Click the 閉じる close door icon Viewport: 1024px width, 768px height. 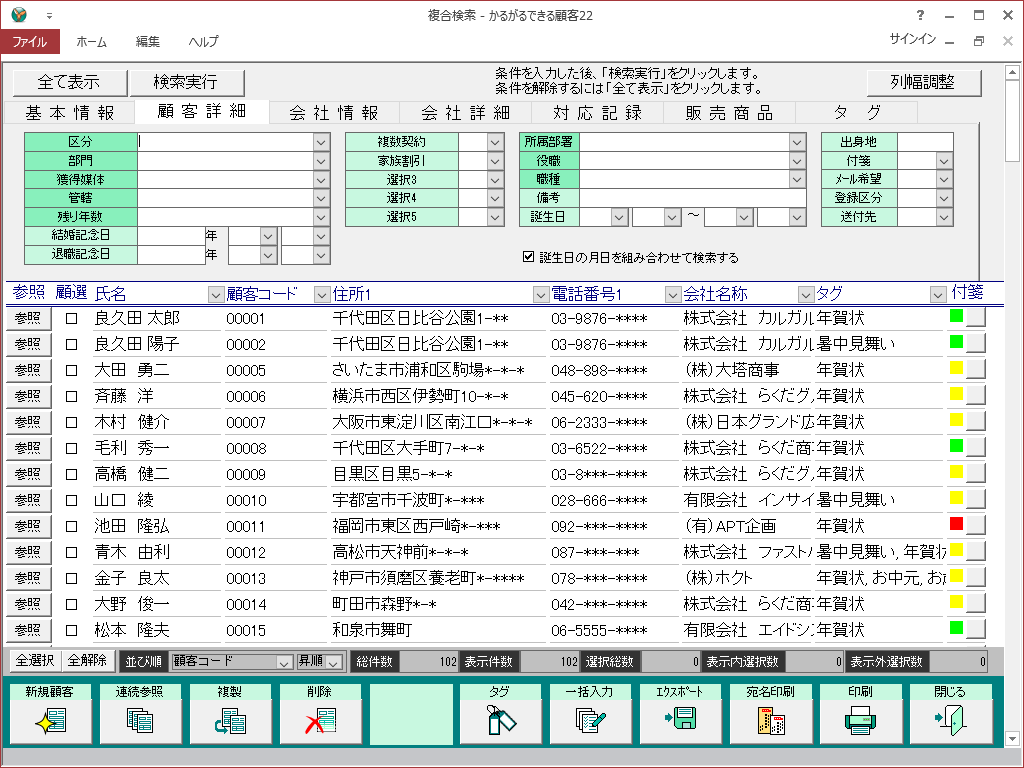pos(951,713)
